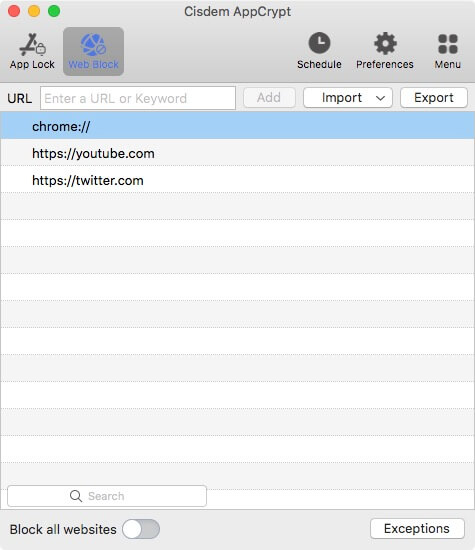The height and width of the screenshot is (550, 475).
Task: Minimize the AppCrypt window with yellow button
Action: click(34, 11)
